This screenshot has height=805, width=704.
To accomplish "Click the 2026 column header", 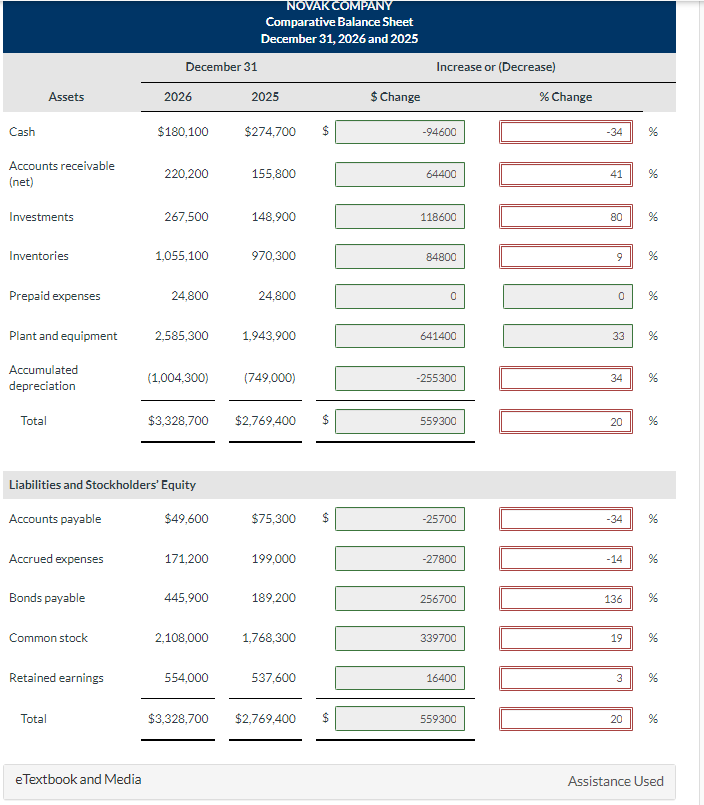I will pos(178,97).
